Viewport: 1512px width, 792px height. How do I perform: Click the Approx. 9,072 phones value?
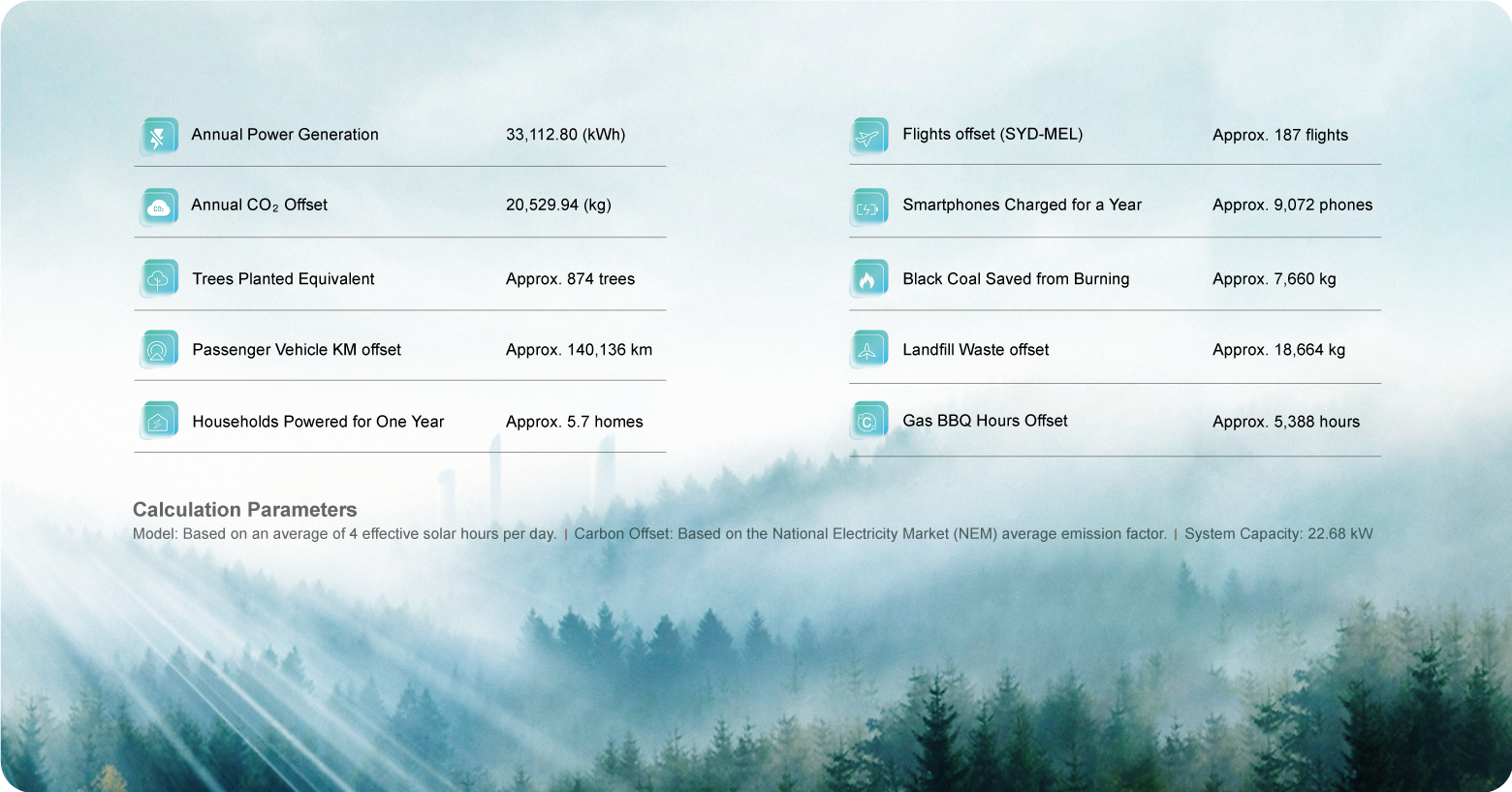tap(1292, 206)
